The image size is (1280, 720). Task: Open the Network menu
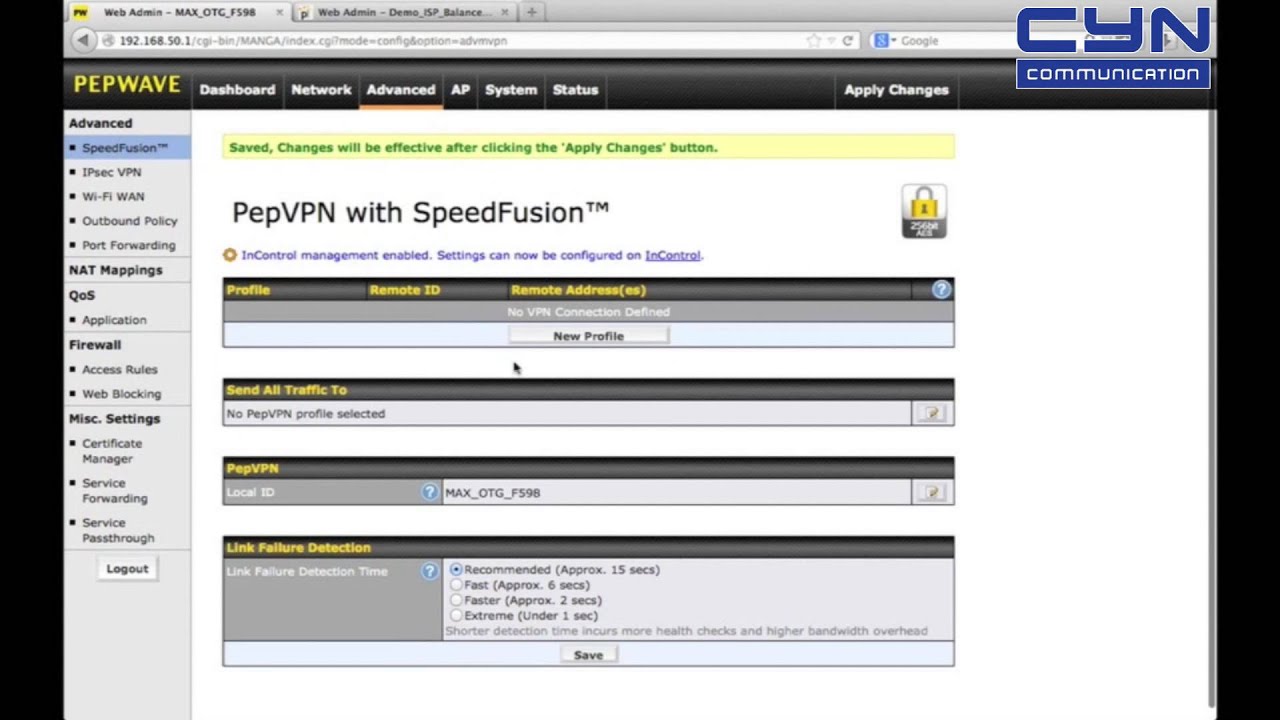pos(321,90)
